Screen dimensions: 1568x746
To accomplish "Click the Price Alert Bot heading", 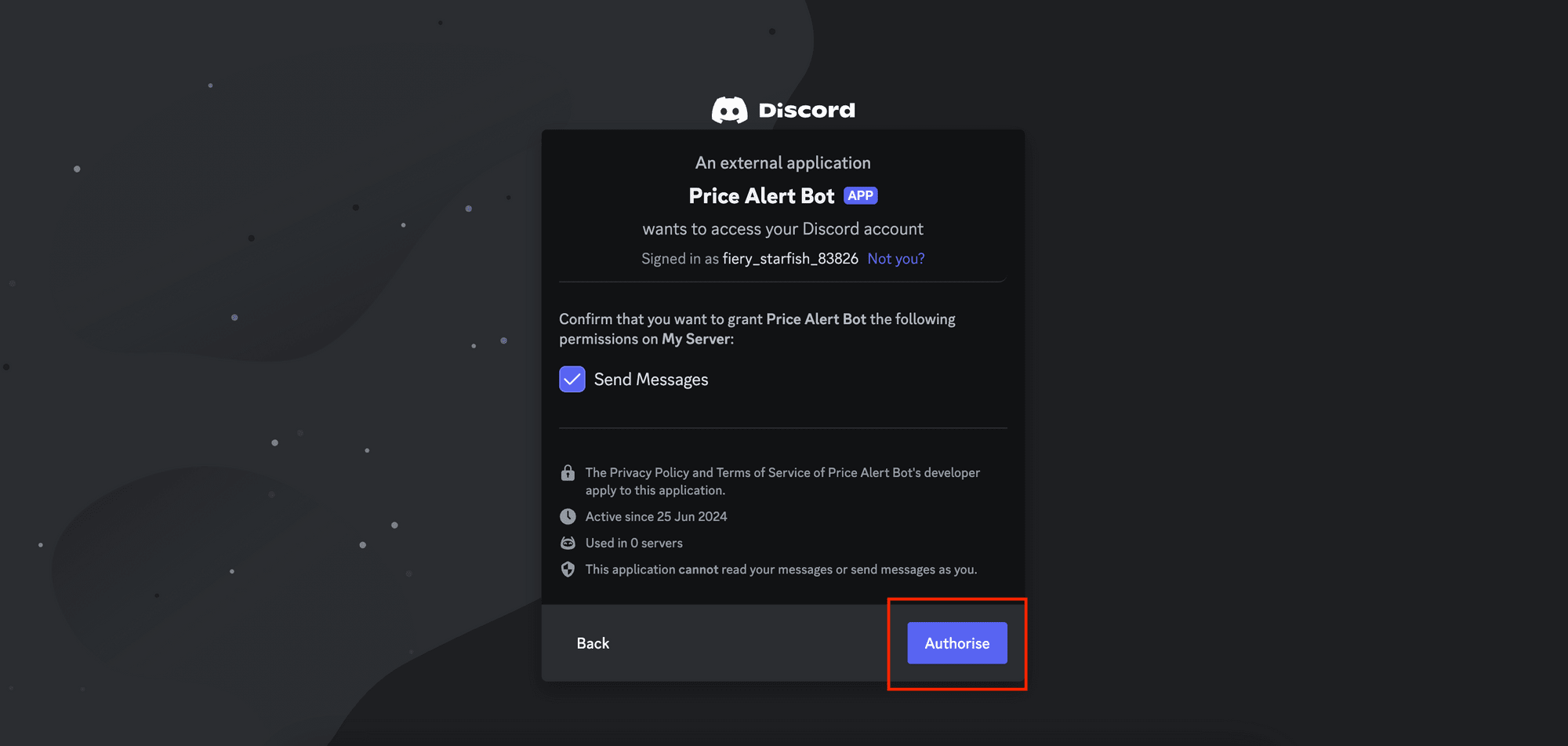I will 761,195.
